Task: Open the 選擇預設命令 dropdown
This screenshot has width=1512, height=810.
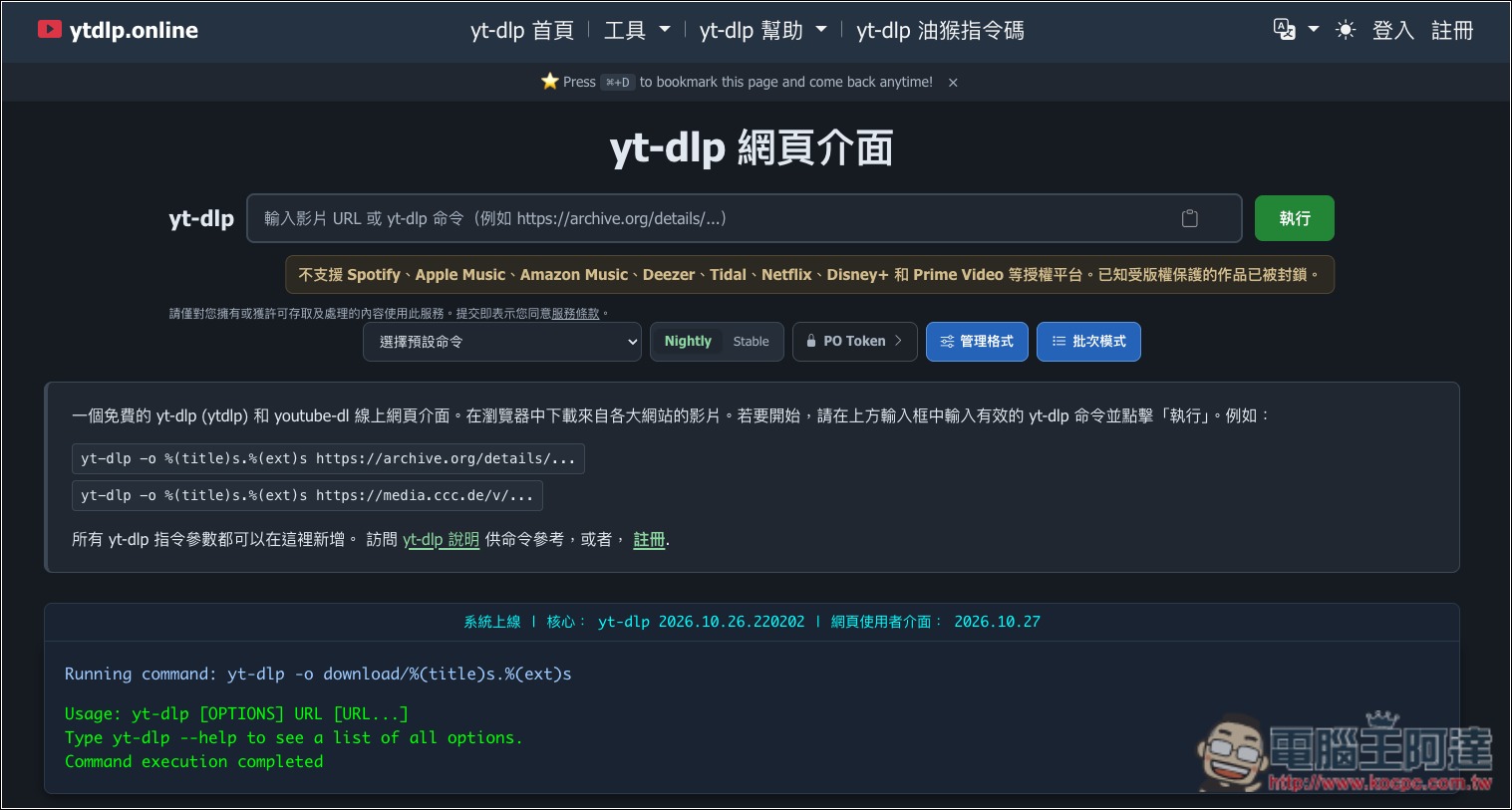Action: coord(502,342)
